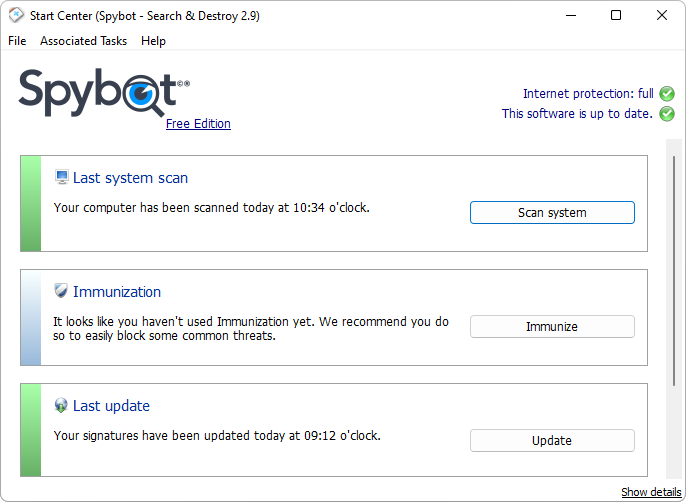Click the Internet protection green checkmark

click(x=667, y=94)
